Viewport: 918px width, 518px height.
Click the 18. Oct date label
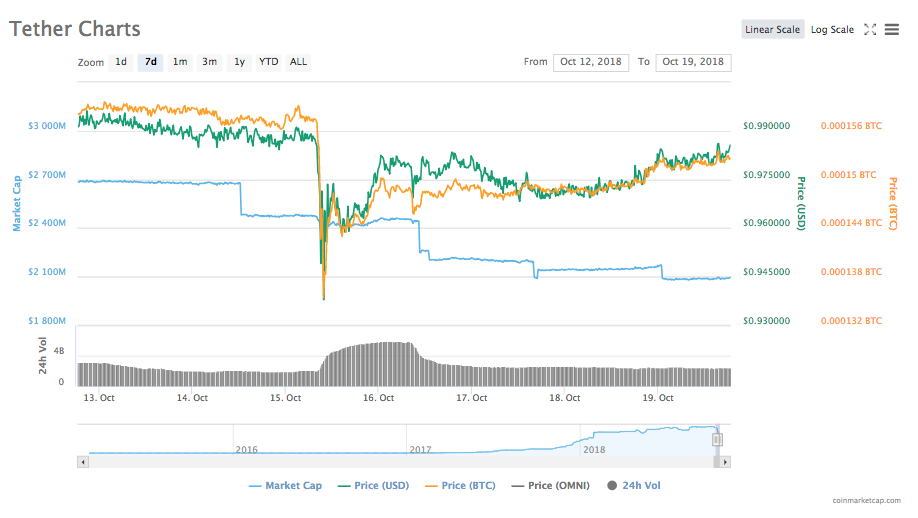[x=564, y=398]
